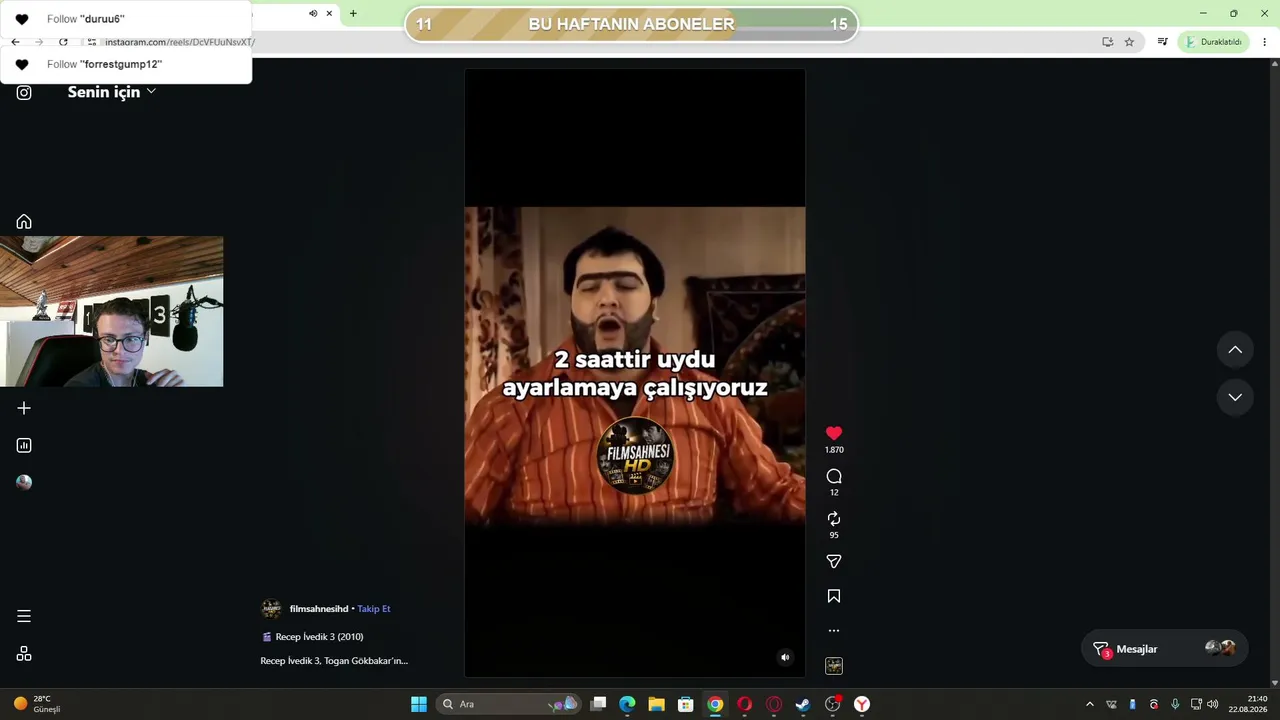
Task: Reload the Instagram page
Action: coord(63,42)
